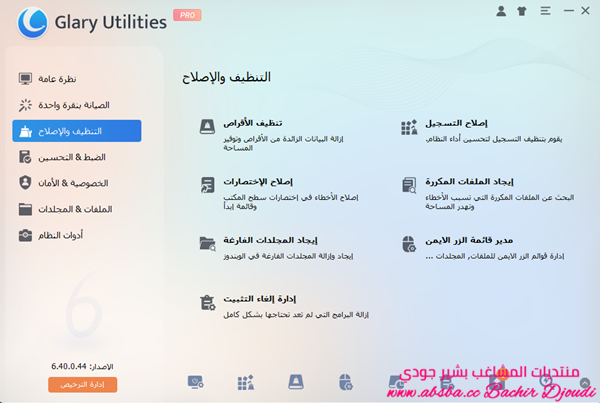Click the skin/theme shirt icon

click(x=522, y=12)
